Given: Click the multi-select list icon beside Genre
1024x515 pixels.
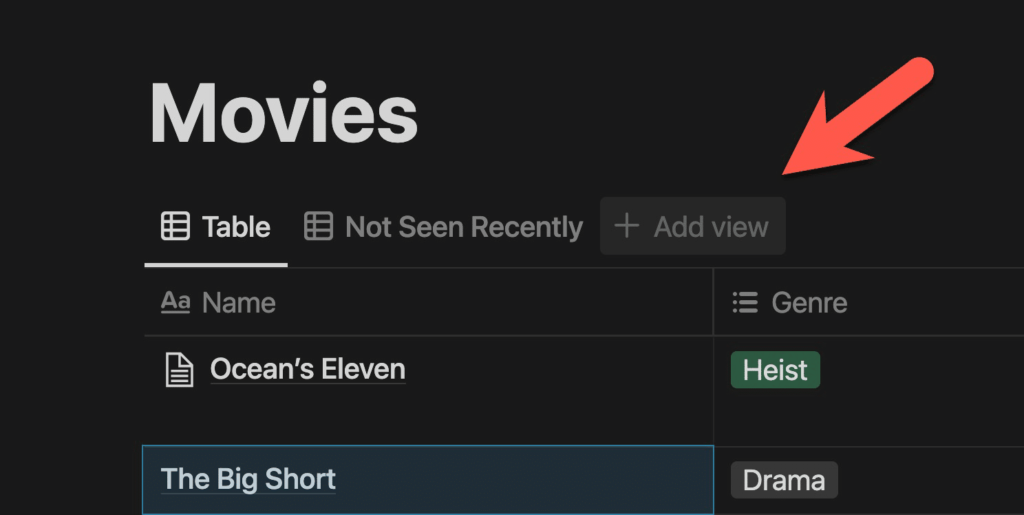Looking at the screenshot, I should tap(745, 302).
